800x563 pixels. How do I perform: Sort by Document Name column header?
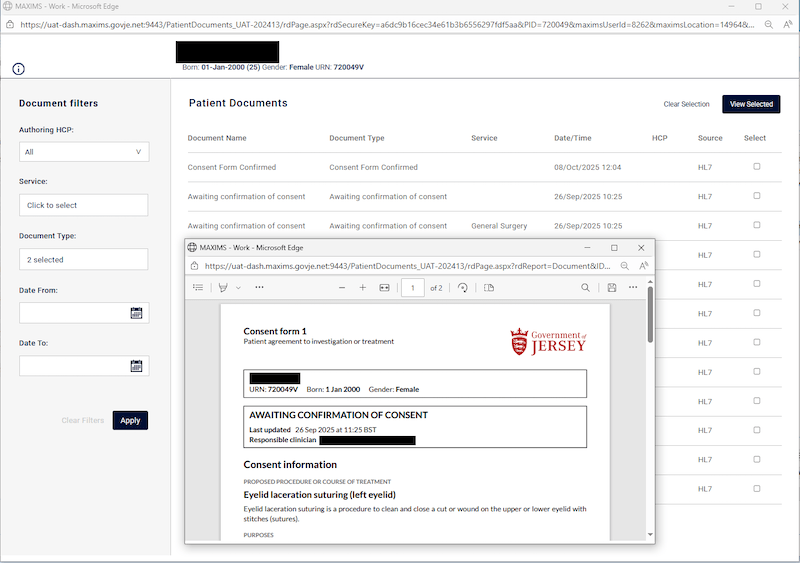[217, 138]
